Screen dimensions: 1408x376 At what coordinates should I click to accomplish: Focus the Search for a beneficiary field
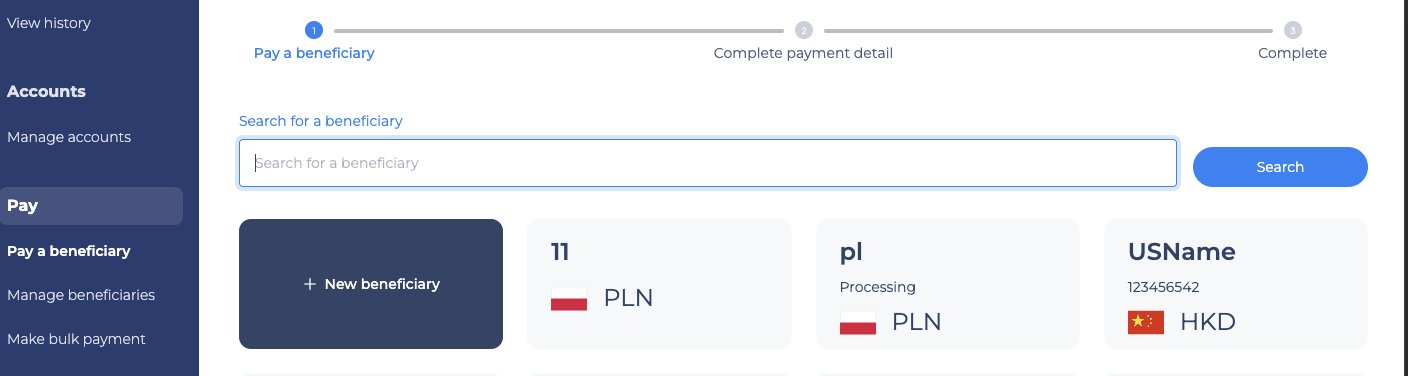(708, 163)
